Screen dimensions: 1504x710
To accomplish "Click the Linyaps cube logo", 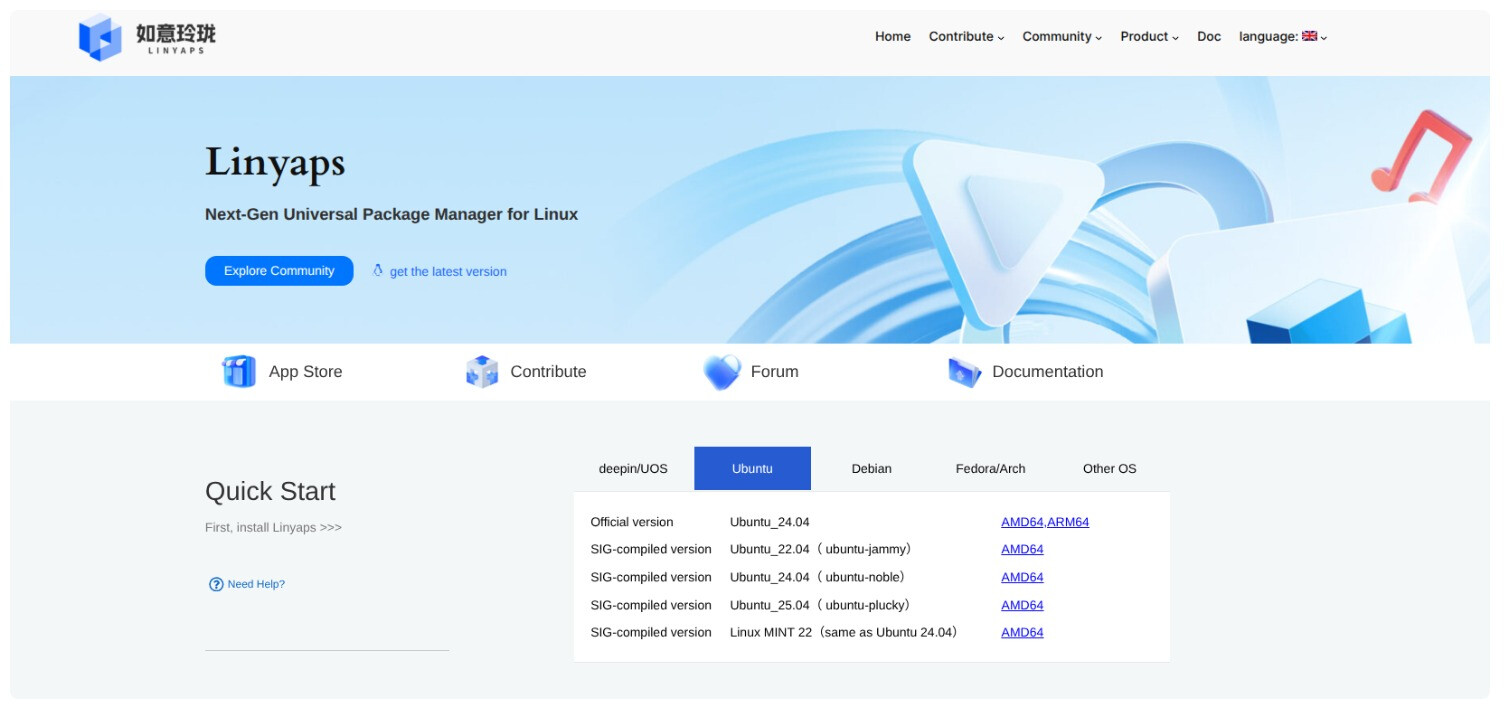I will click(x=100, y=38).
